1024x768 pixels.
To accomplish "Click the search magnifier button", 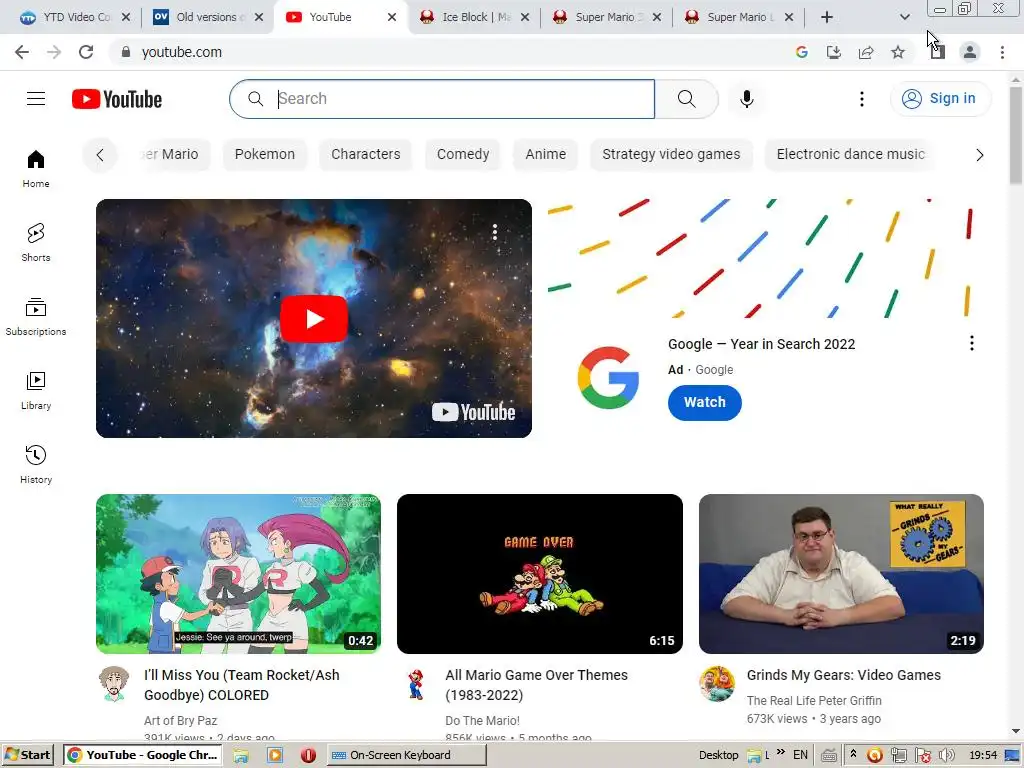I will (686, 99).
